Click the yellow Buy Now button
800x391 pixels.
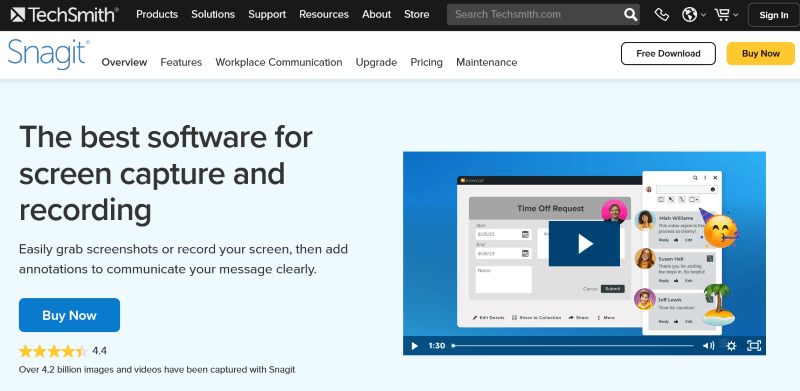[x=761, y=54]
